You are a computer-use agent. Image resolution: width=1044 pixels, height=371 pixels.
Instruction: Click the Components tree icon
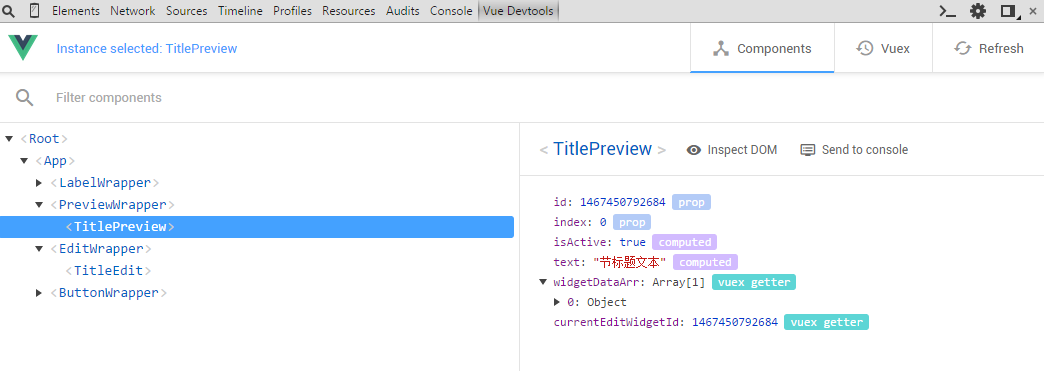pyautogui.click(x=721, y=49)
